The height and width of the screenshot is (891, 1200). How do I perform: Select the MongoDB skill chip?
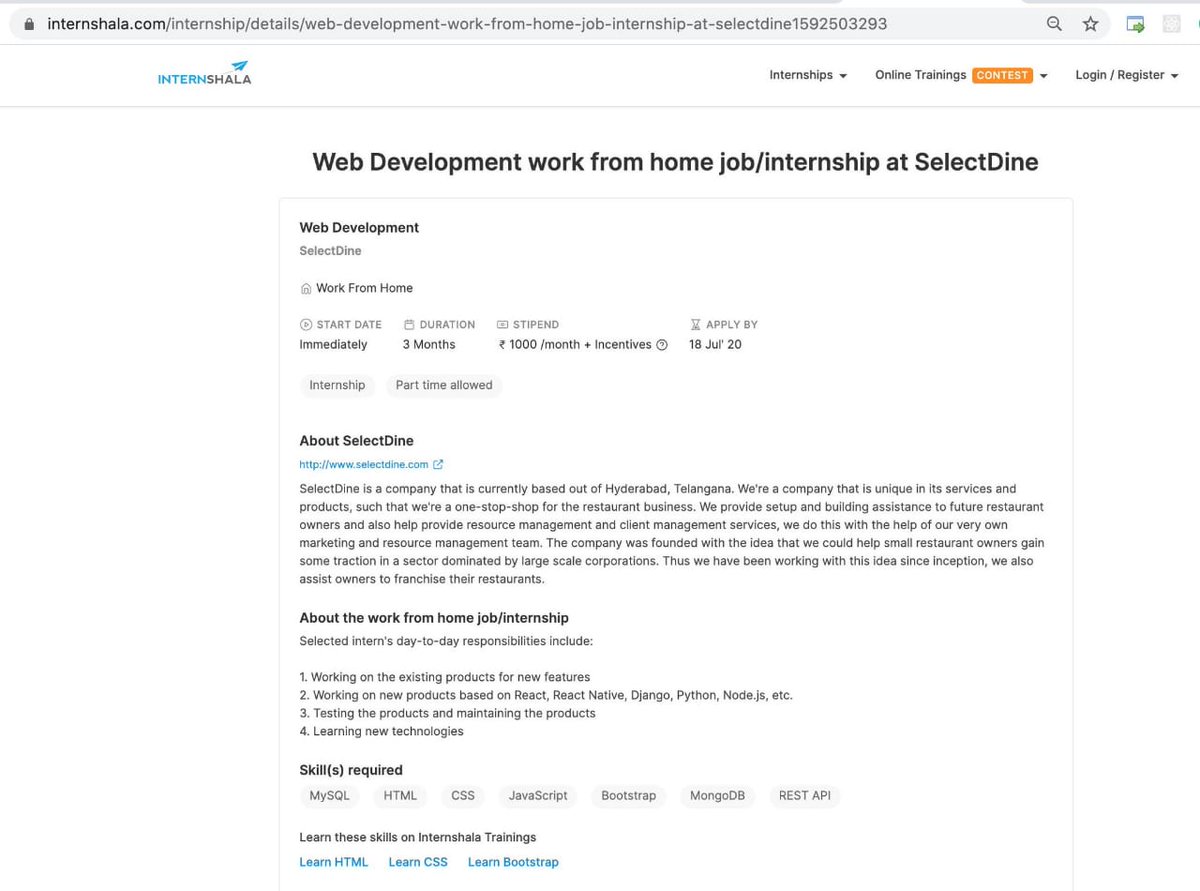click(718, 796)
